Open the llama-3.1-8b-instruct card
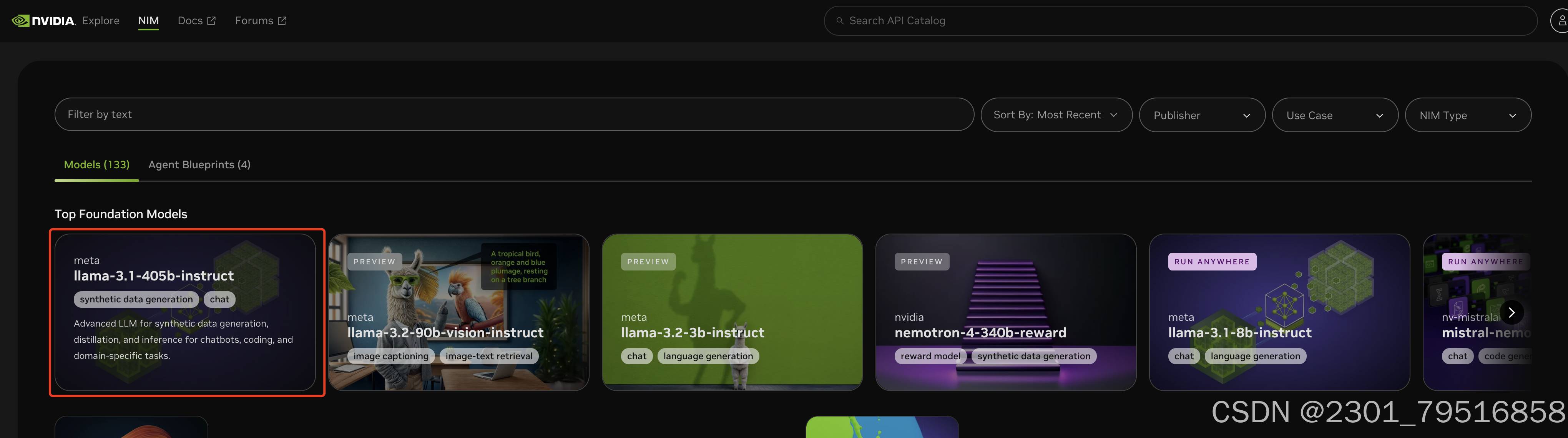The image size is (1568, 438). pos(1279,312)
